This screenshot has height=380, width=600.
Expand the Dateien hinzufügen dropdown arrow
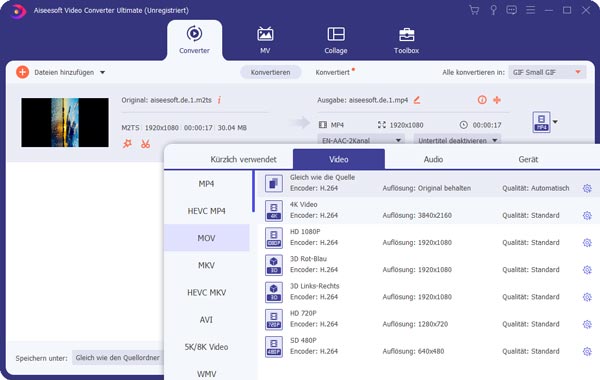(103, 72)
